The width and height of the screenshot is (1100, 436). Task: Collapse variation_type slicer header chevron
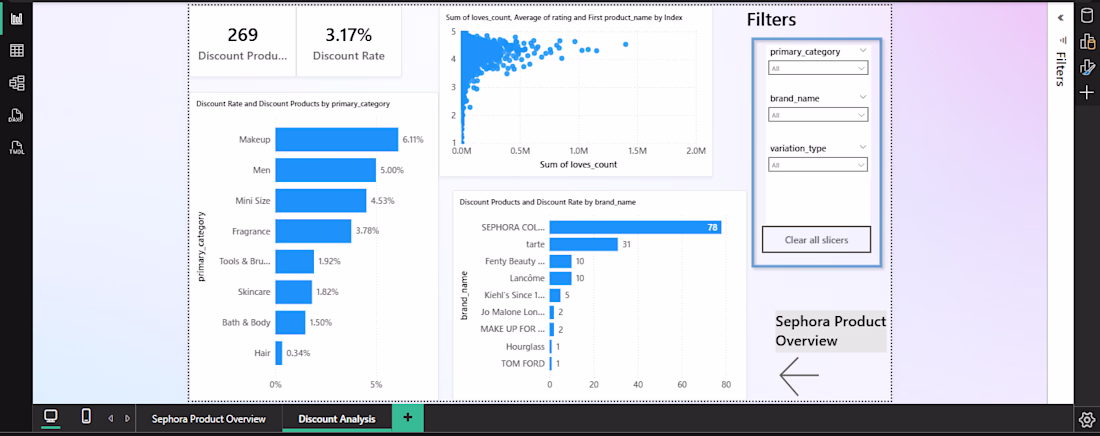point(863,147)
